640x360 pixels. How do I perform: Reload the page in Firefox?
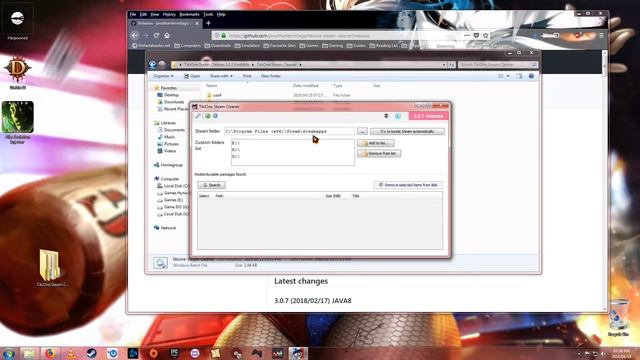pos(156,36)
